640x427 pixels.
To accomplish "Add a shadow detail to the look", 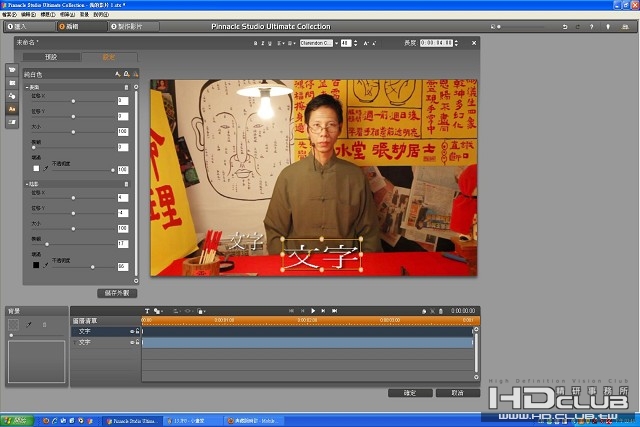I will [135, 74].
